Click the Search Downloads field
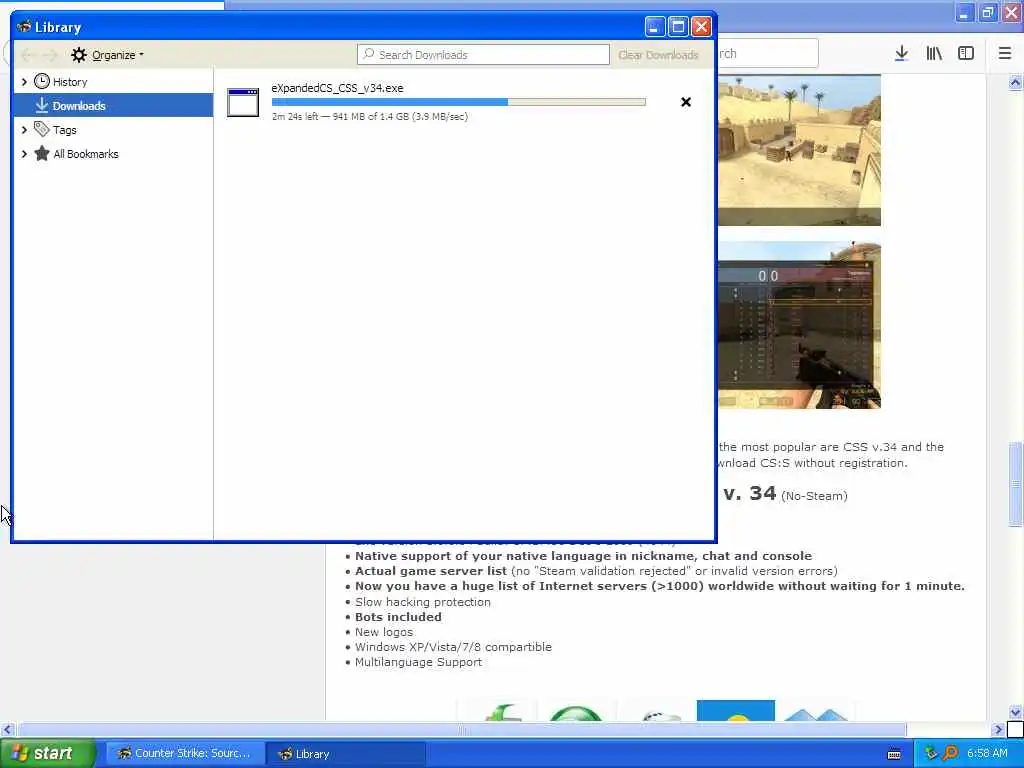This screenshot has height=768, width=1024. pyautogui.click(x=483, y=55)
